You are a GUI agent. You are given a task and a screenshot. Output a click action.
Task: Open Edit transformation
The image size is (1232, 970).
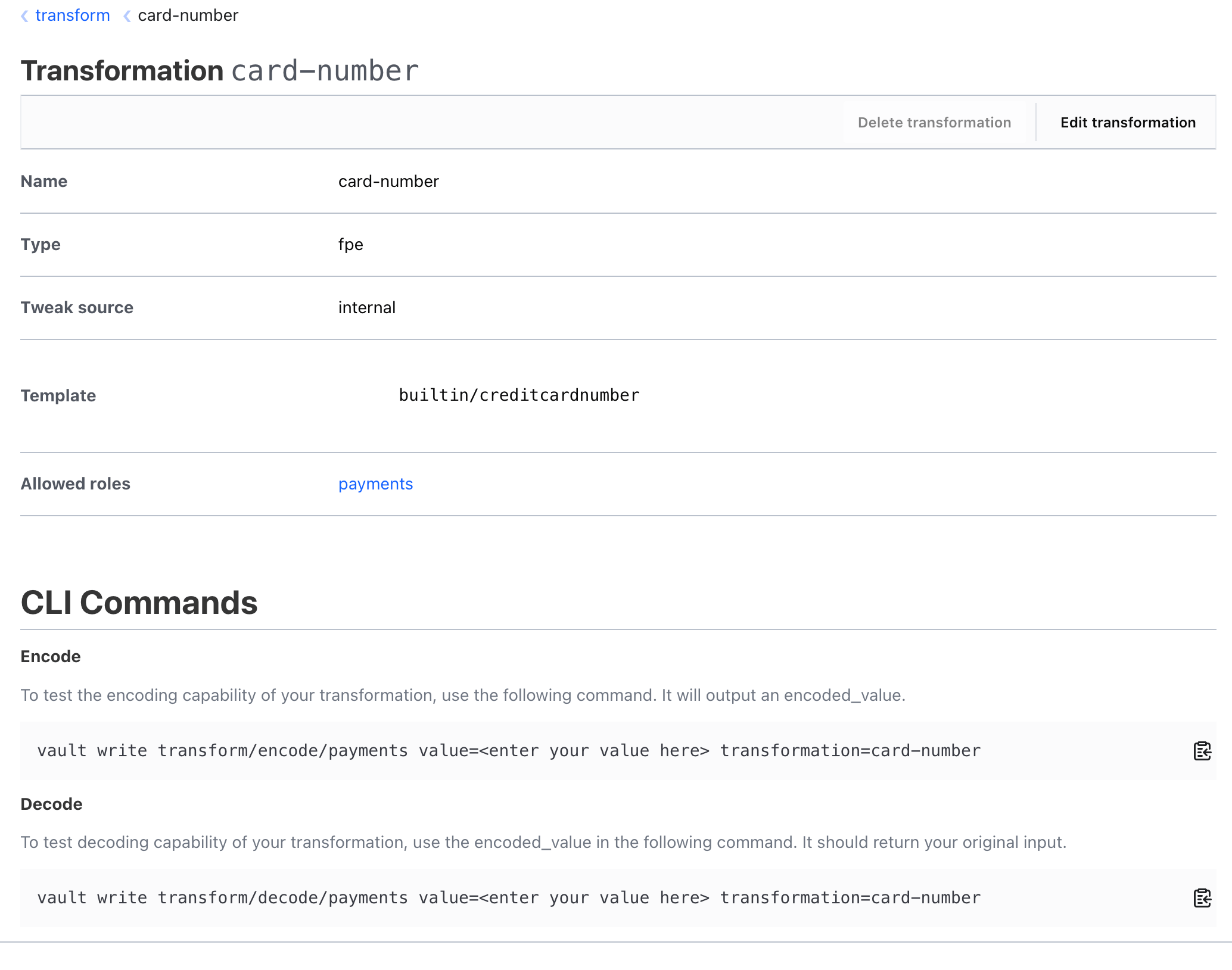coord(1128,122)
